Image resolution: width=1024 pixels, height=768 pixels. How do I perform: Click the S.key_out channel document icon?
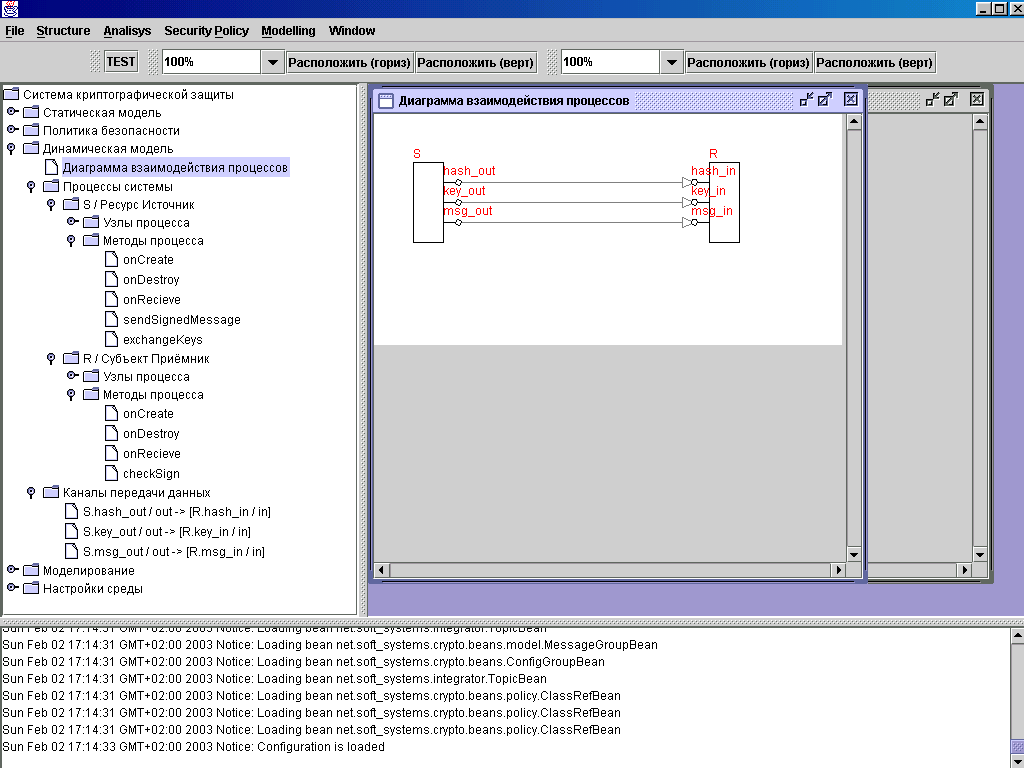click(71, 532)
